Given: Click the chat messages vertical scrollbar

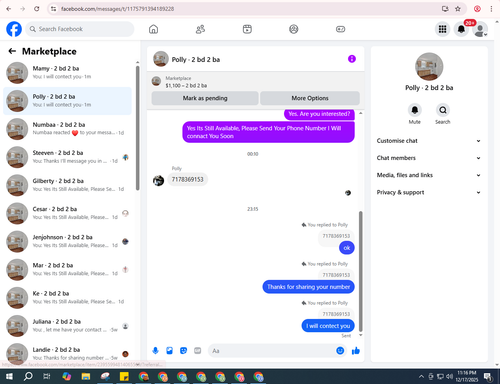Looking at the screenshot, I should [x=360, y=272].
